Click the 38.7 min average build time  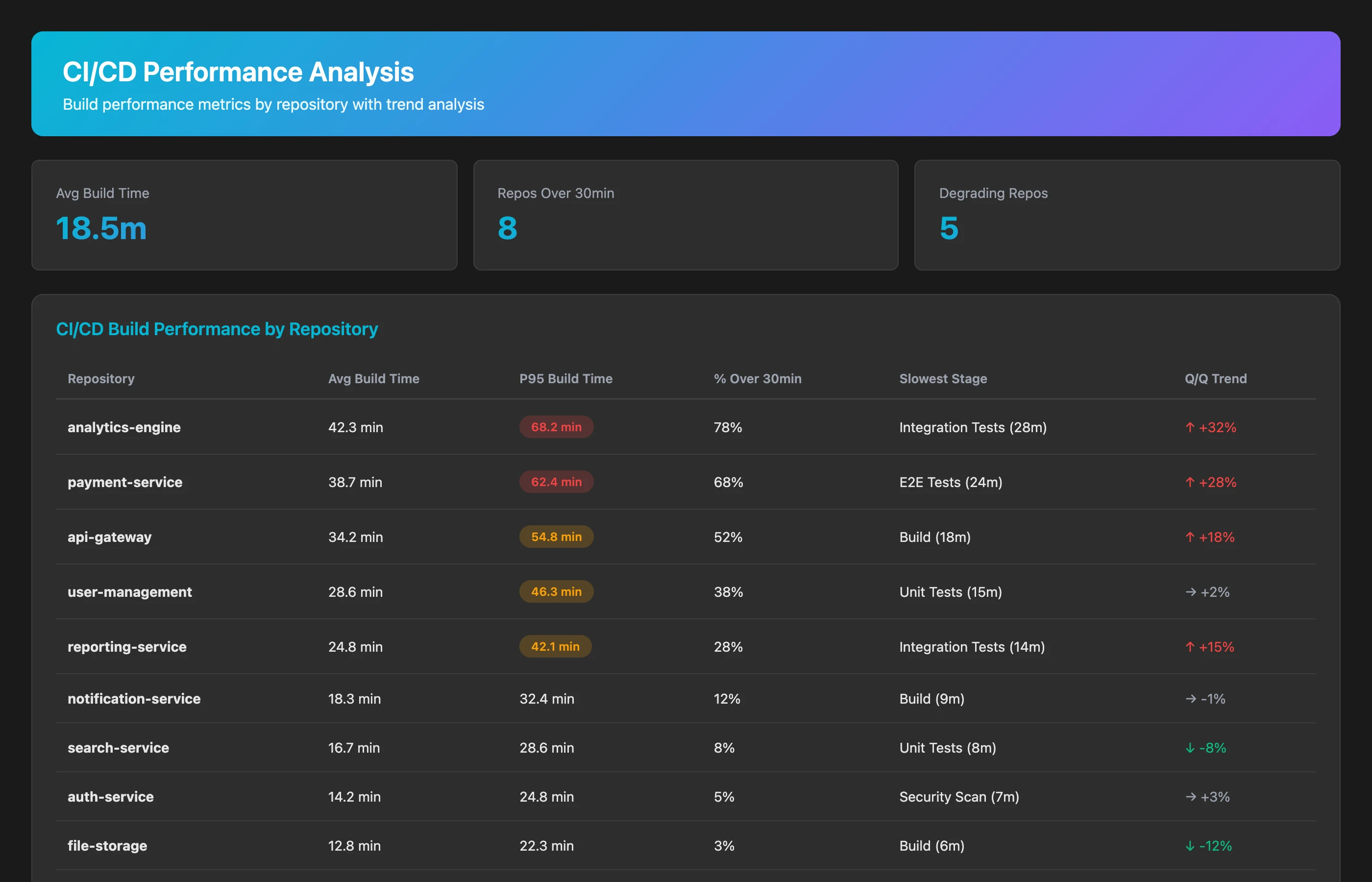coord(355,482)
